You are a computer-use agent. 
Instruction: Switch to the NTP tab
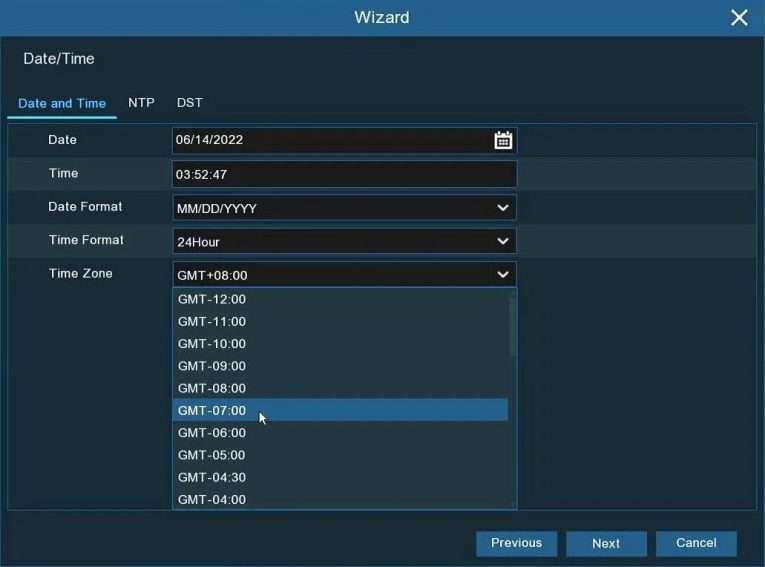141,103
